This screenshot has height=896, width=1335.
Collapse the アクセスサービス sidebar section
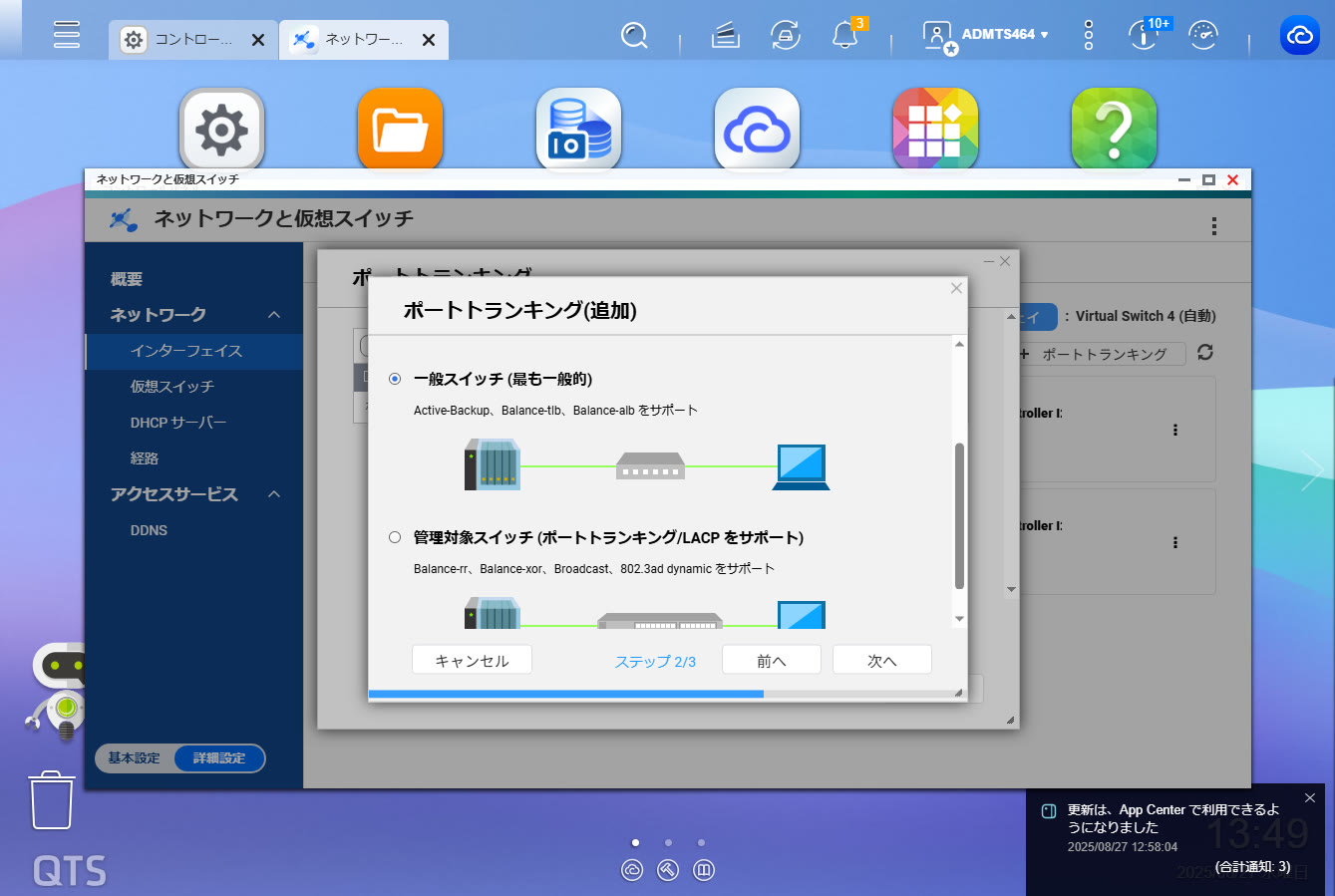[274, 494]
